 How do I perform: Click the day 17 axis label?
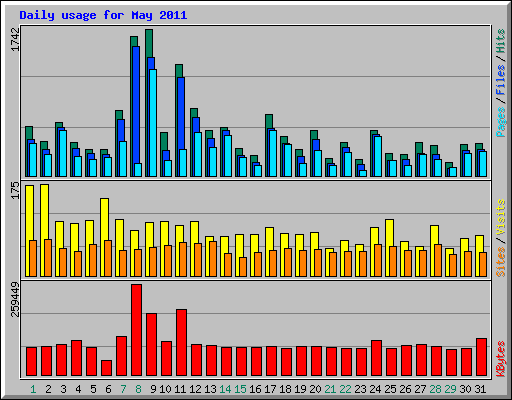coord(270,389)
